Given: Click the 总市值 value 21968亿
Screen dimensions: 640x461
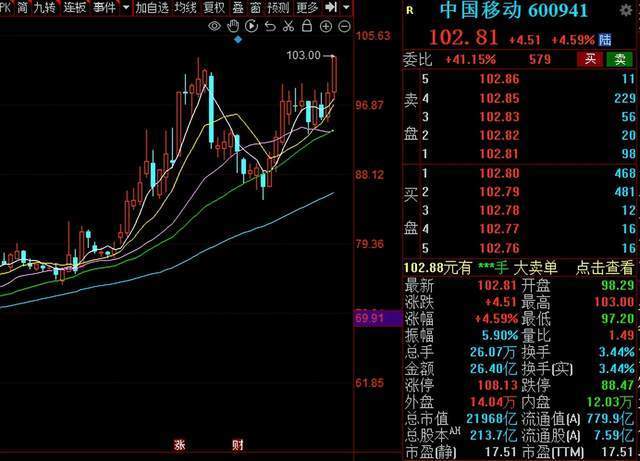Looking at the screenshot, I should pyautogui.click(x=492, y=419).
